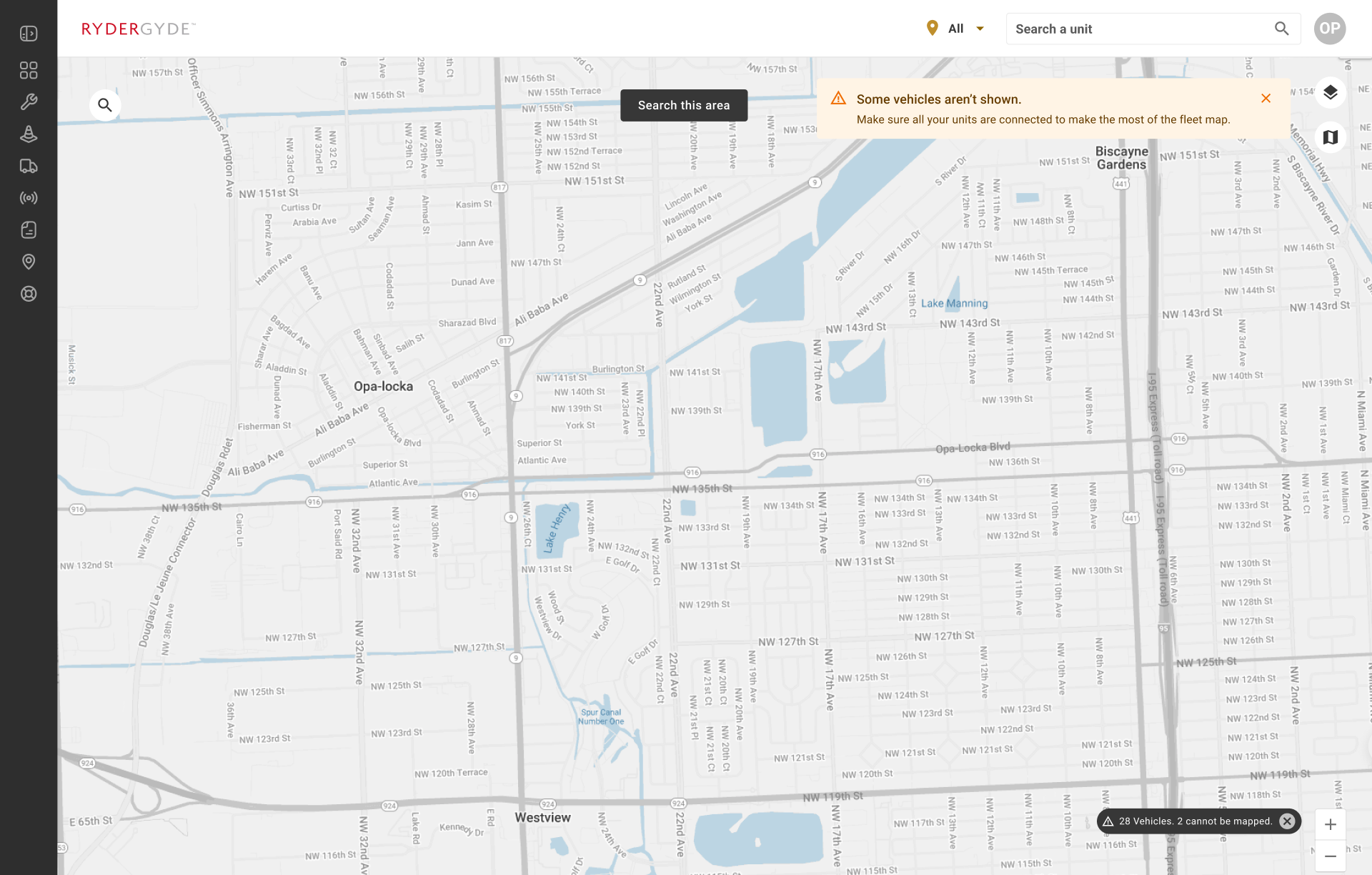
Task: Open the map layers selector
Action: tap(1330, 93)
